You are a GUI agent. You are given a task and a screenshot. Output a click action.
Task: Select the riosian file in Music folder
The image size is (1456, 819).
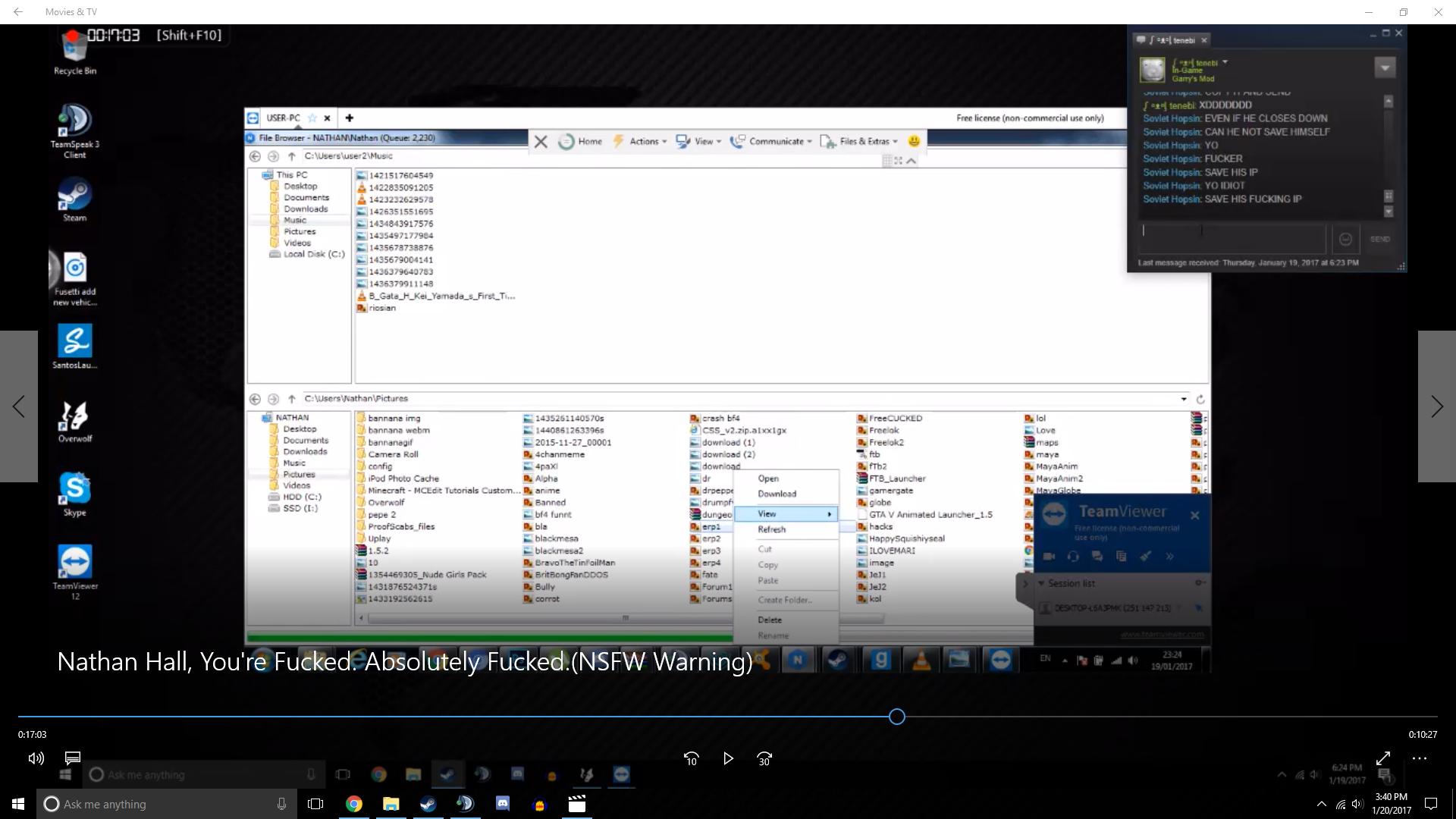376,309
